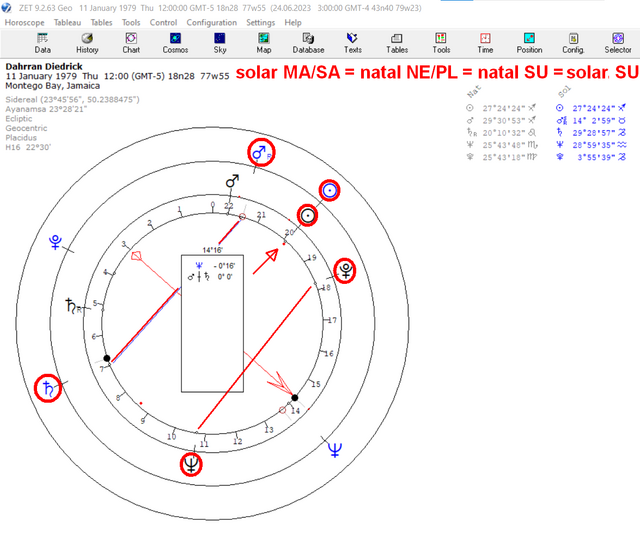Click solar Mars position 14° 2'59"

pos(593,120)
